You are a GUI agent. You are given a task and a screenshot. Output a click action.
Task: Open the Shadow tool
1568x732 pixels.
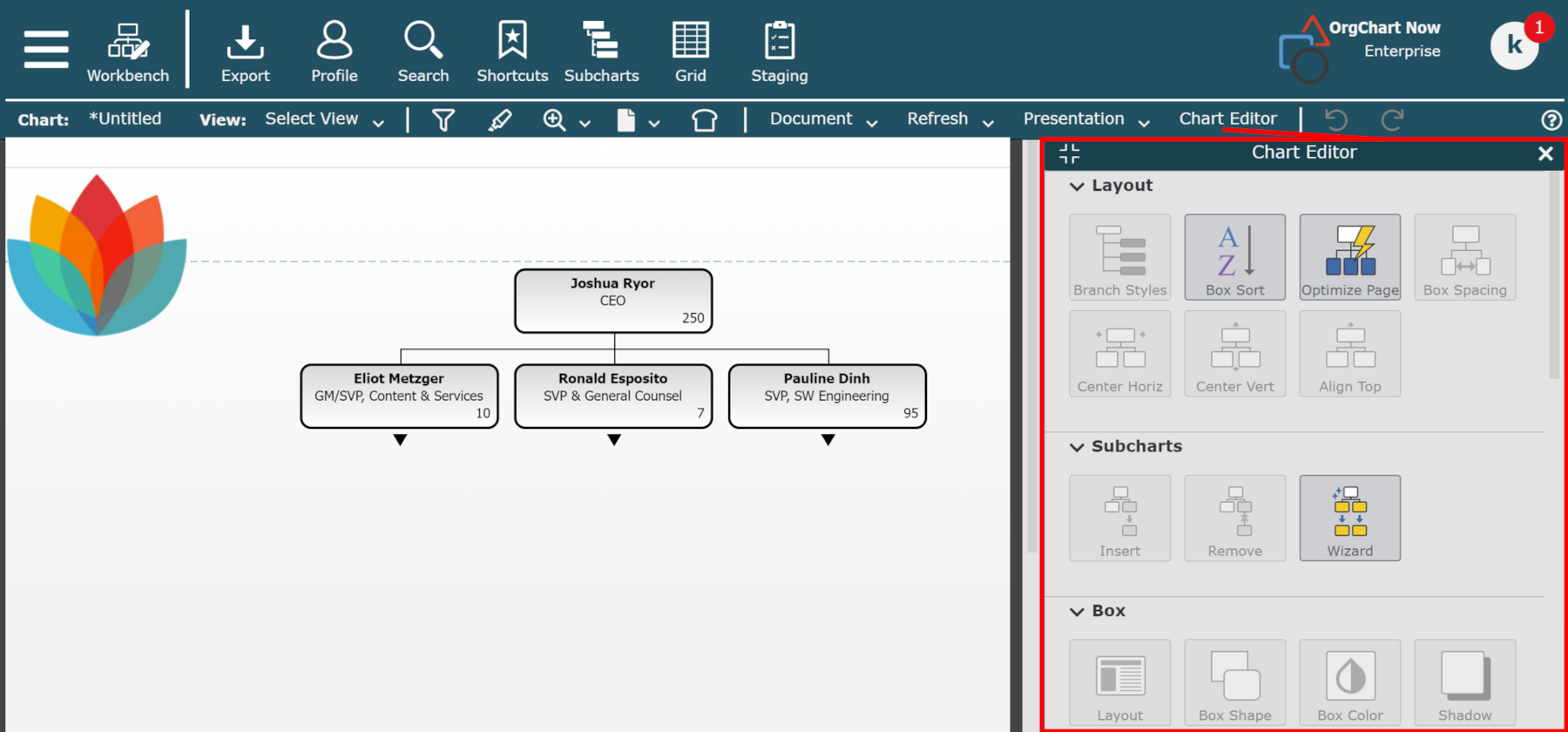pyautogui.click(x=1465, y=682)
